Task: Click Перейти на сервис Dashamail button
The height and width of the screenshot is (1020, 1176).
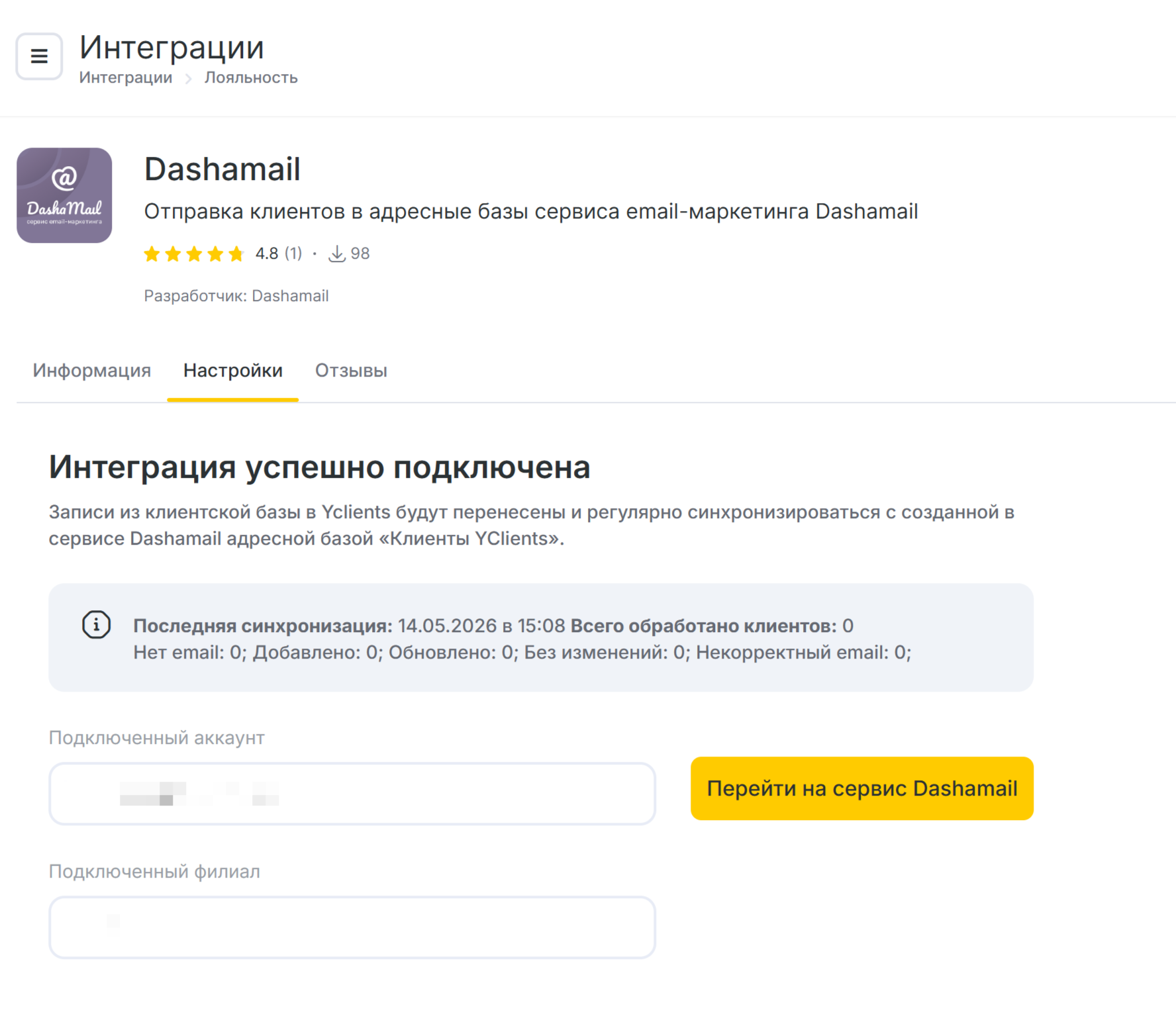Action: [x=862, y=788]
